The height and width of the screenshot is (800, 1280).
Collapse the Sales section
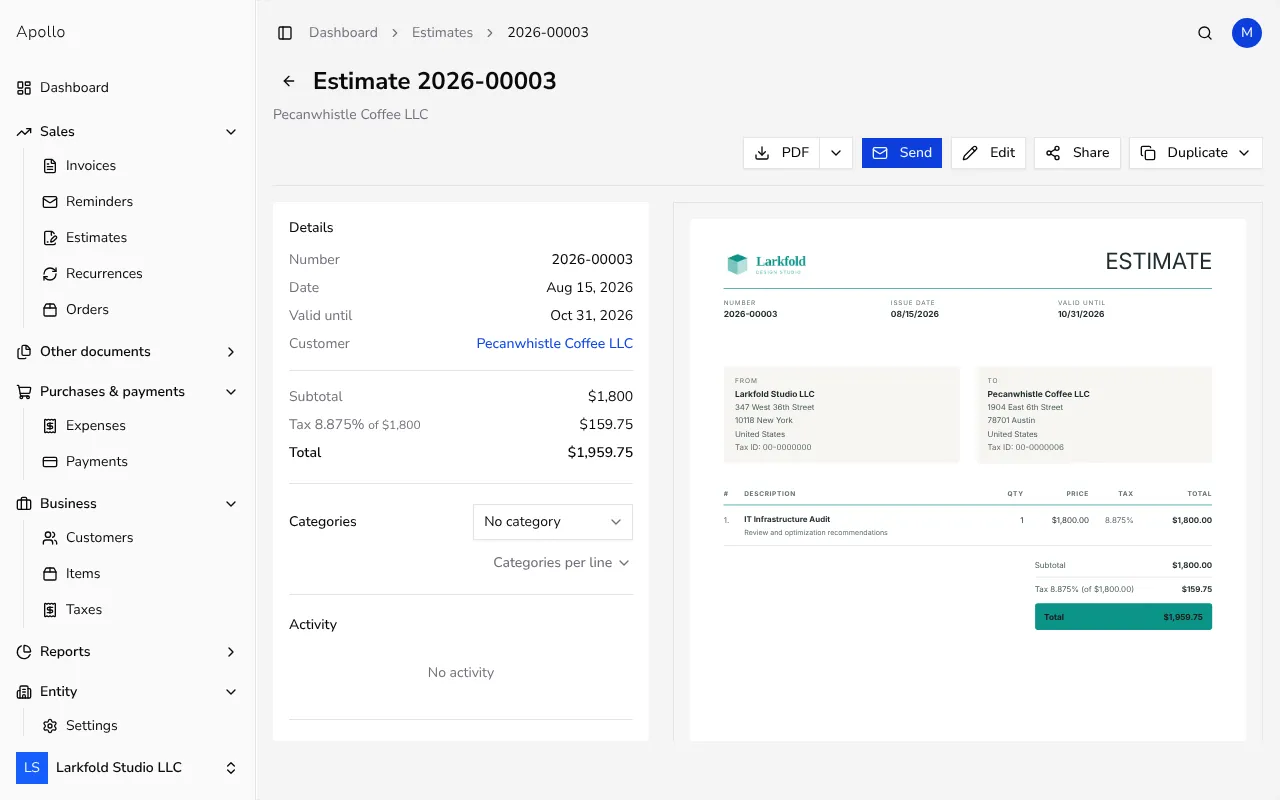[x=127, y=132]
